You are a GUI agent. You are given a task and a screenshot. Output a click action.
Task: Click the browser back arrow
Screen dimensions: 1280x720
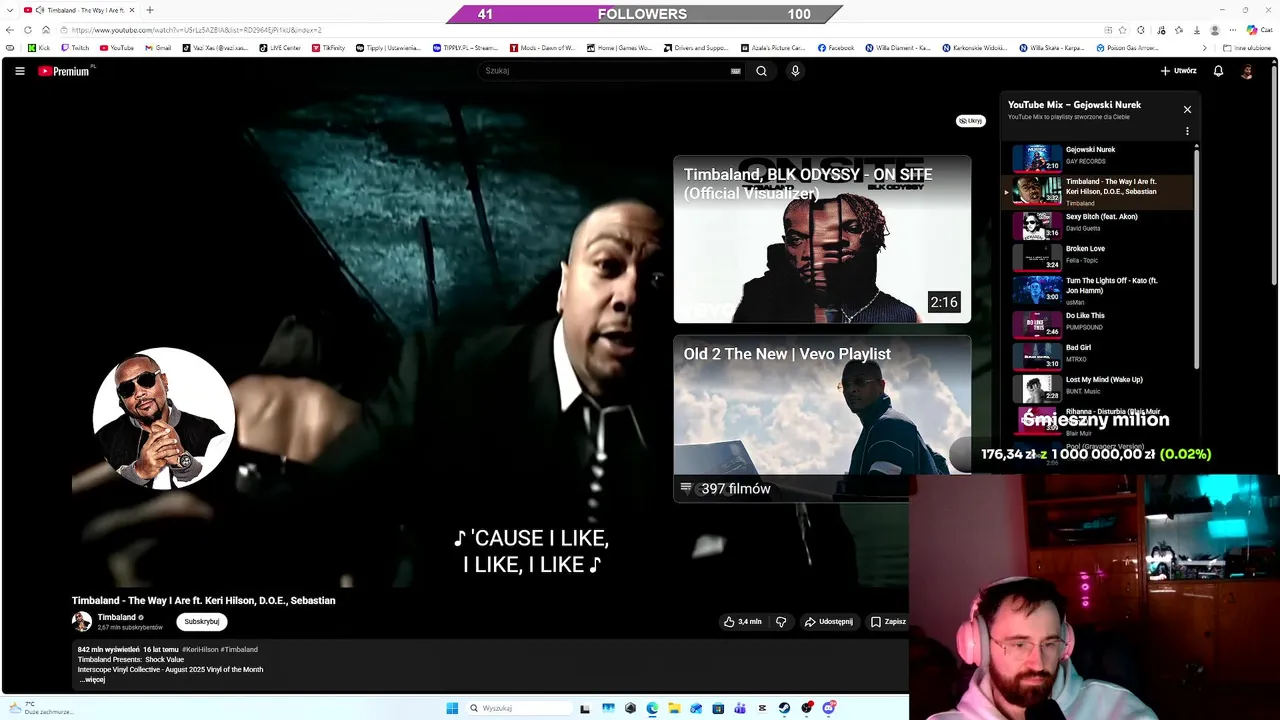click(x=10, y=30)
